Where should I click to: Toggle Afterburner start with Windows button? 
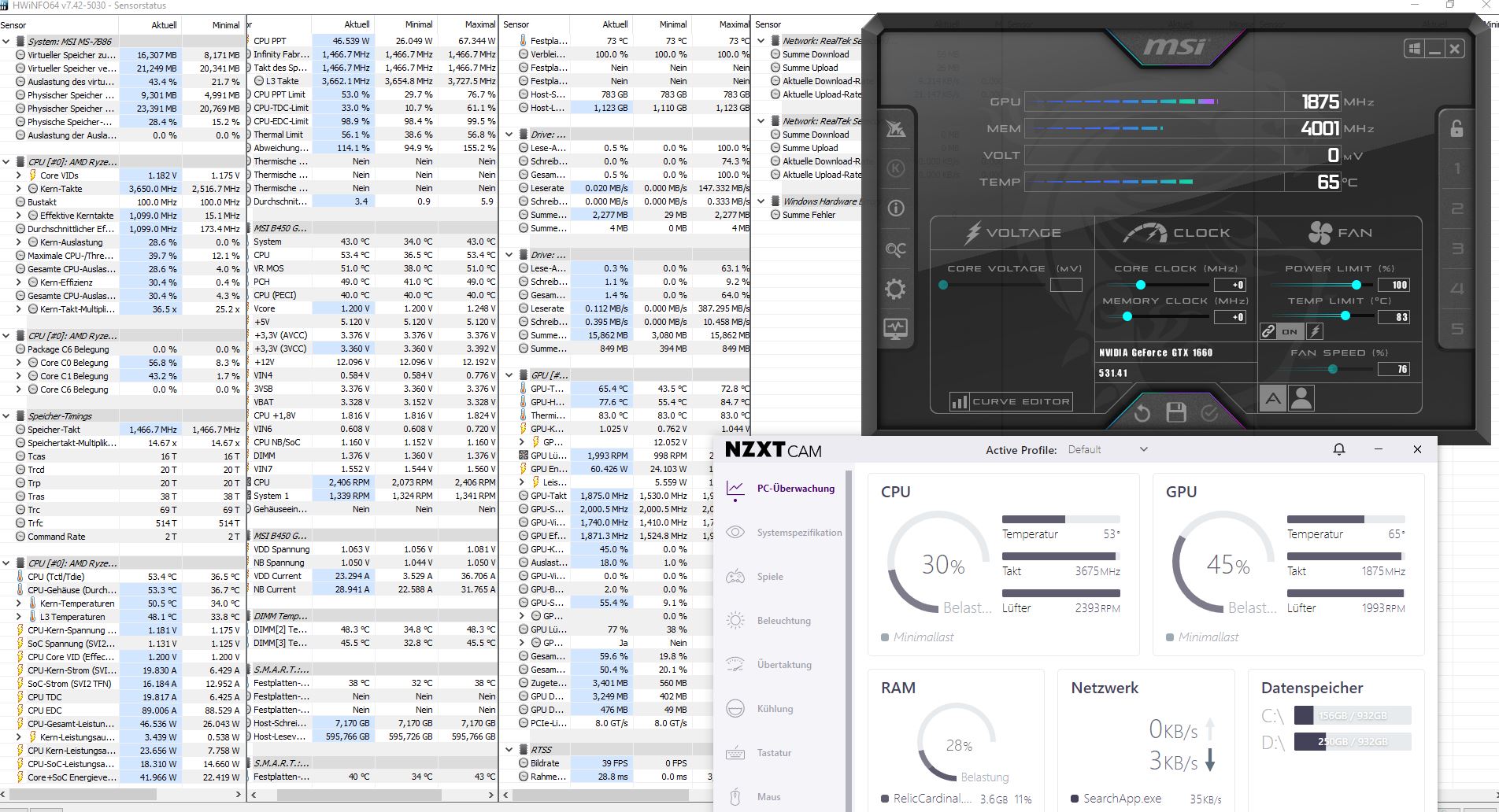(x=1415, y=49)
